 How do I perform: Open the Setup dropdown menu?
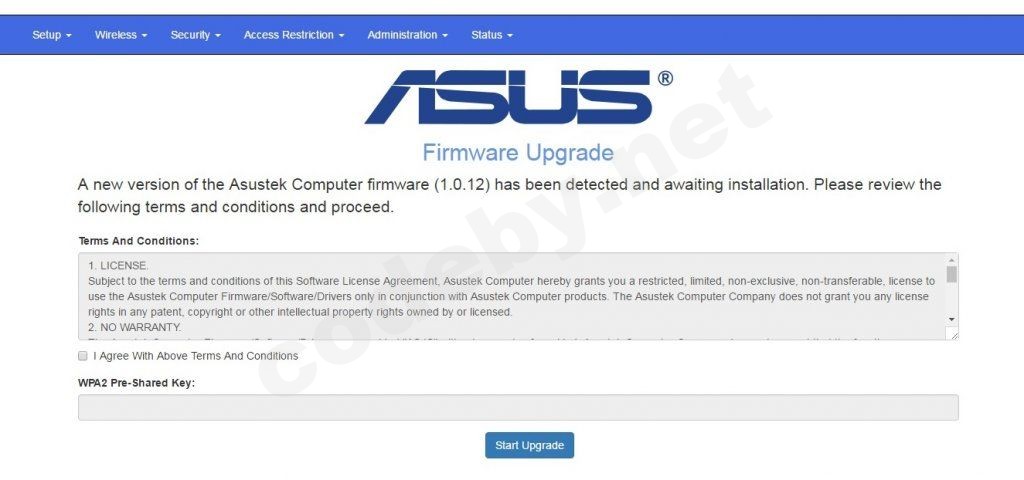coord(52,35)
